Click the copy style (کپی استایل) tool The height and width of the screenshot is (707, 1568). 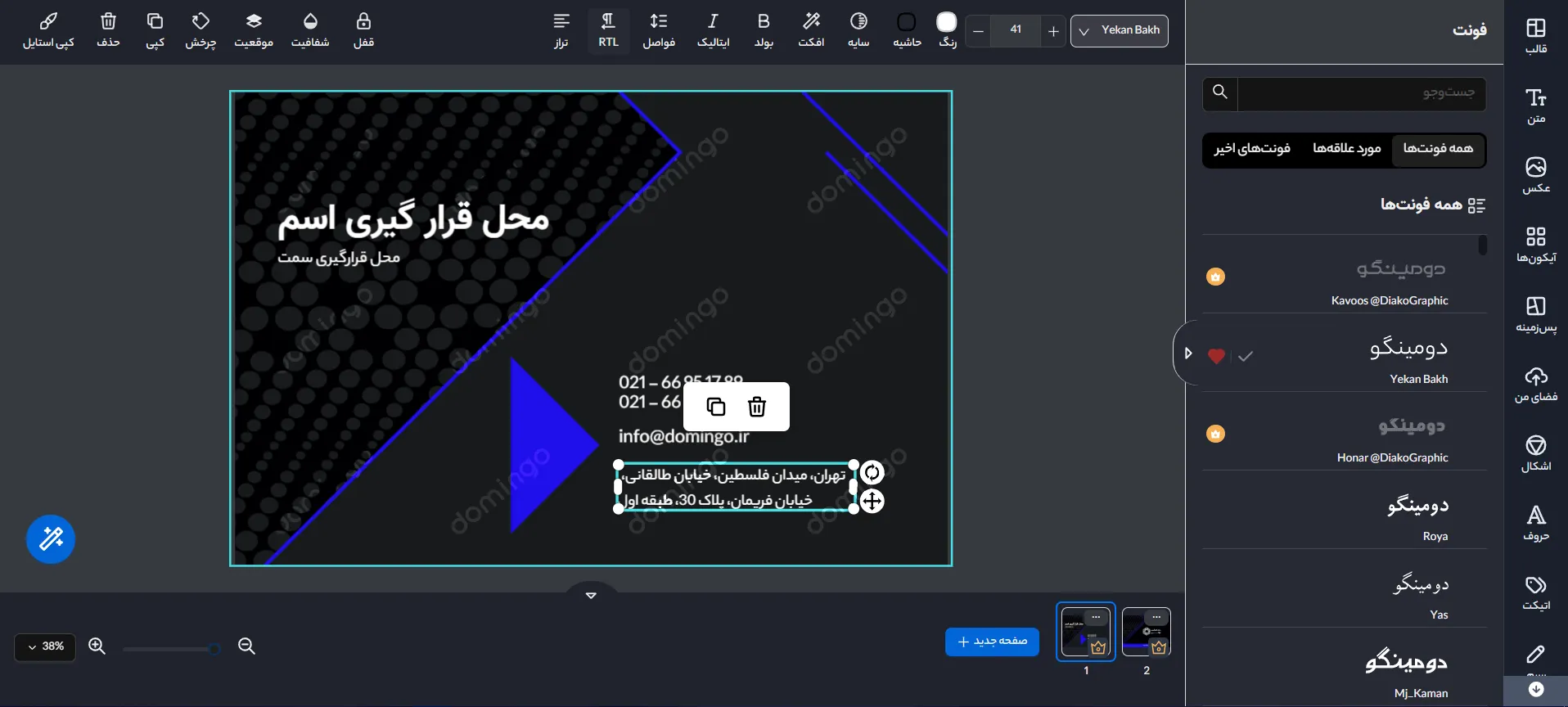click(48, 30)
